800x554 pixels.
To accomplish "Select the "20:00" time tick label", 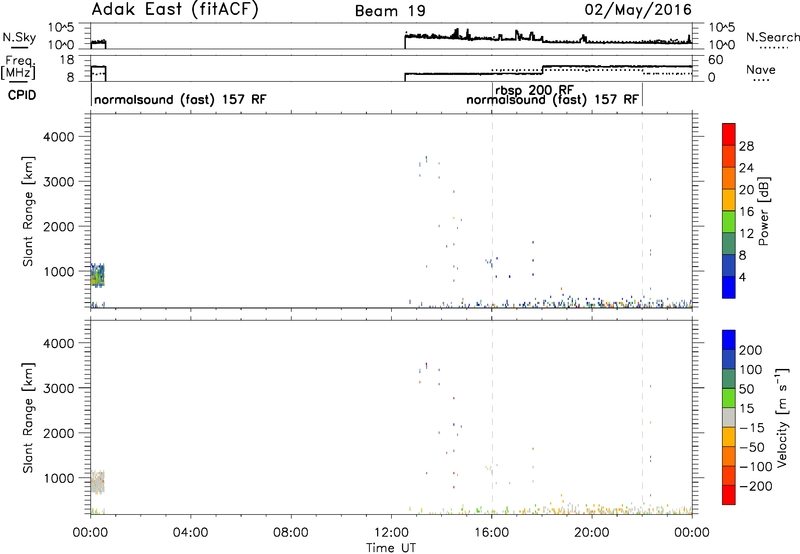I will 592,533.
